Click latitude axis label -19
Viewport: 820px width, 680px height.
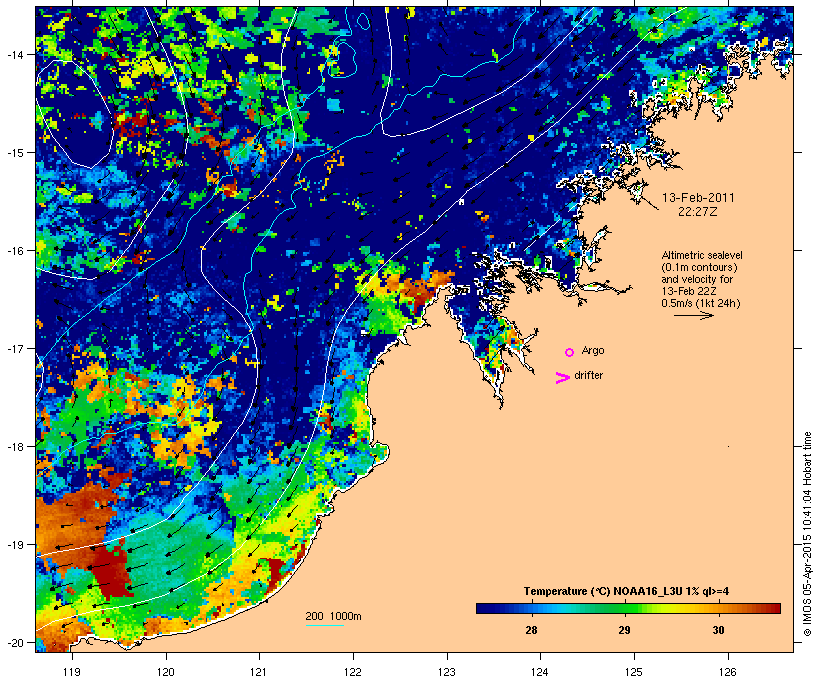pyautogui.click(x=14, y=545)
